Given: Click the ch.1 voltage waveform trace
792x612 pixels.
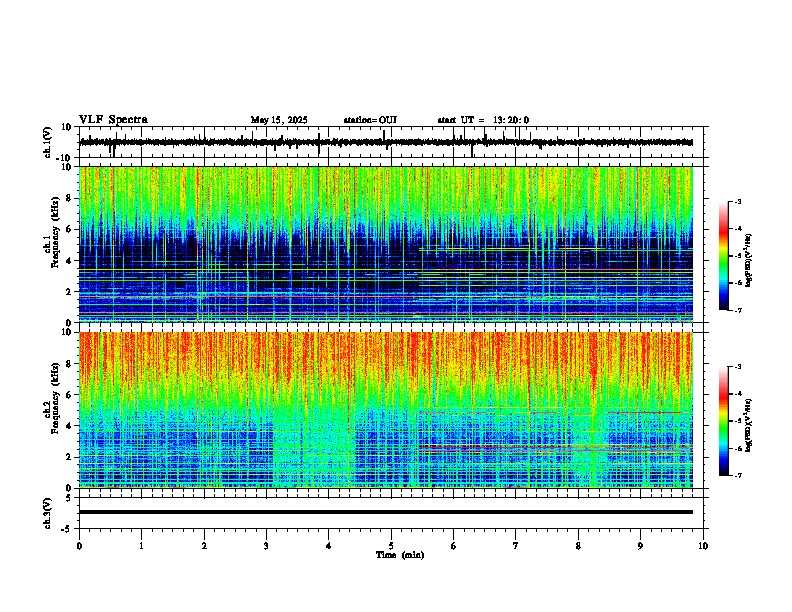Looking at the screenshot, I should click(x=386, y=142).
